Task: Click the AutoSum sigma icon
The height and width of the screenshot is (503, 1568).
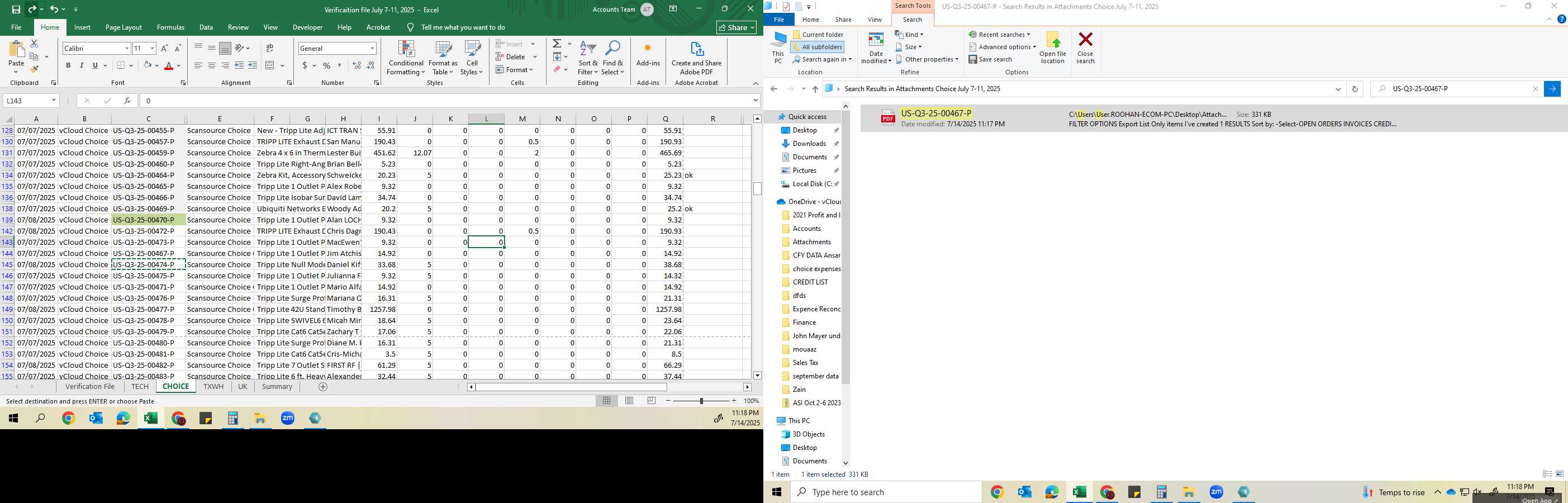Action: (x=557, y=44)
